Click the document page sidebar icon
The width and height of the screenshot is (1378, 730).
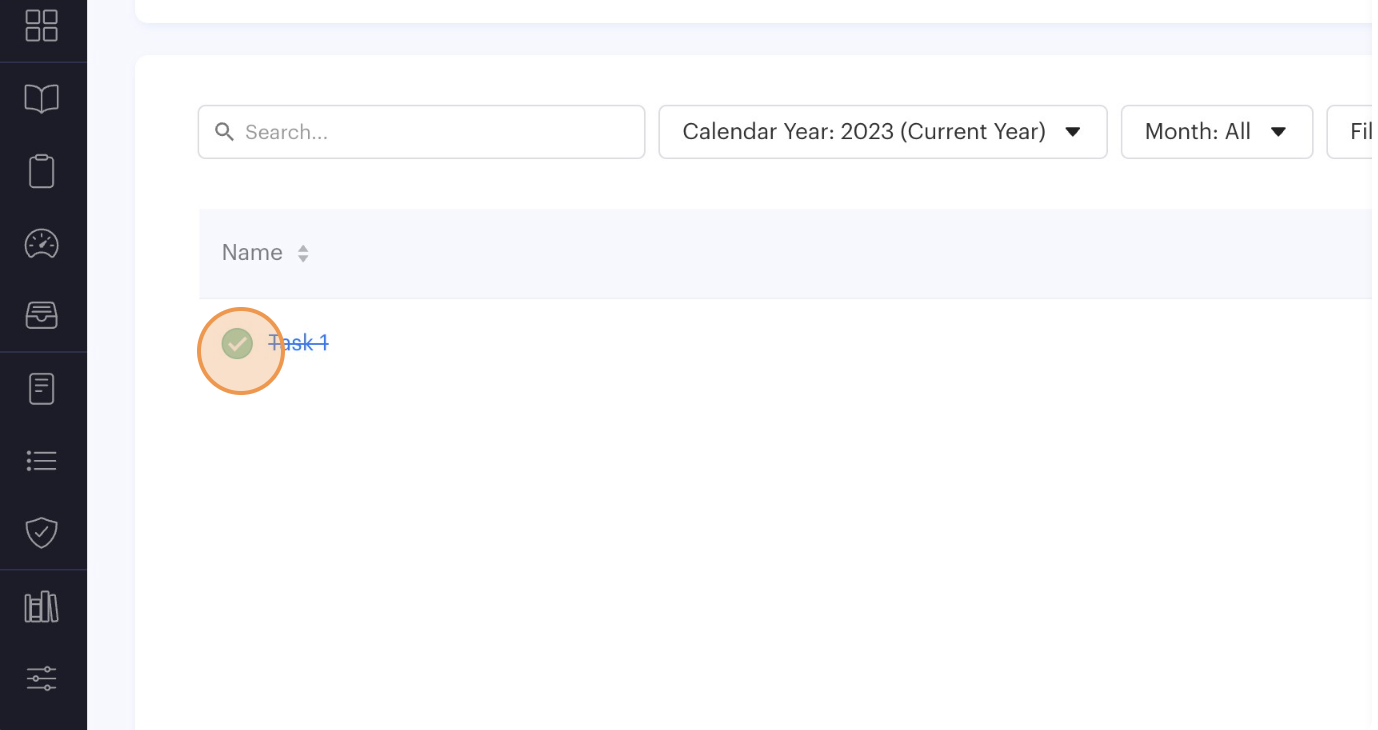click(41, 388)
